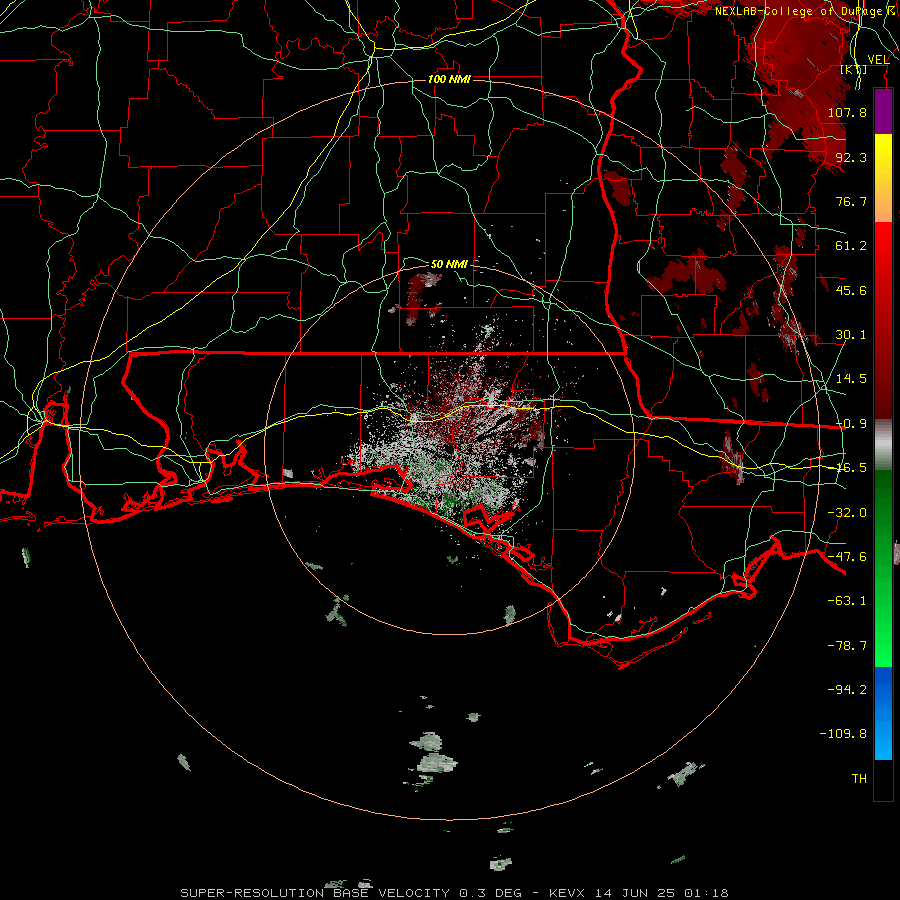Click the -32.0 value on velocity scale

click(847, 513)
